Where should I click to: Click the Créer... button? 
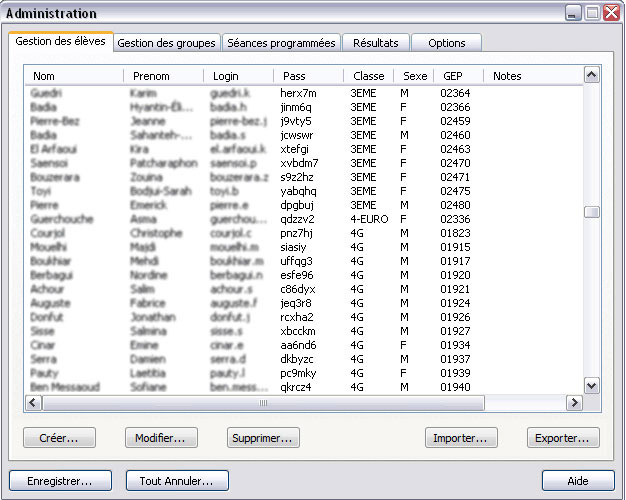[59, 438]
